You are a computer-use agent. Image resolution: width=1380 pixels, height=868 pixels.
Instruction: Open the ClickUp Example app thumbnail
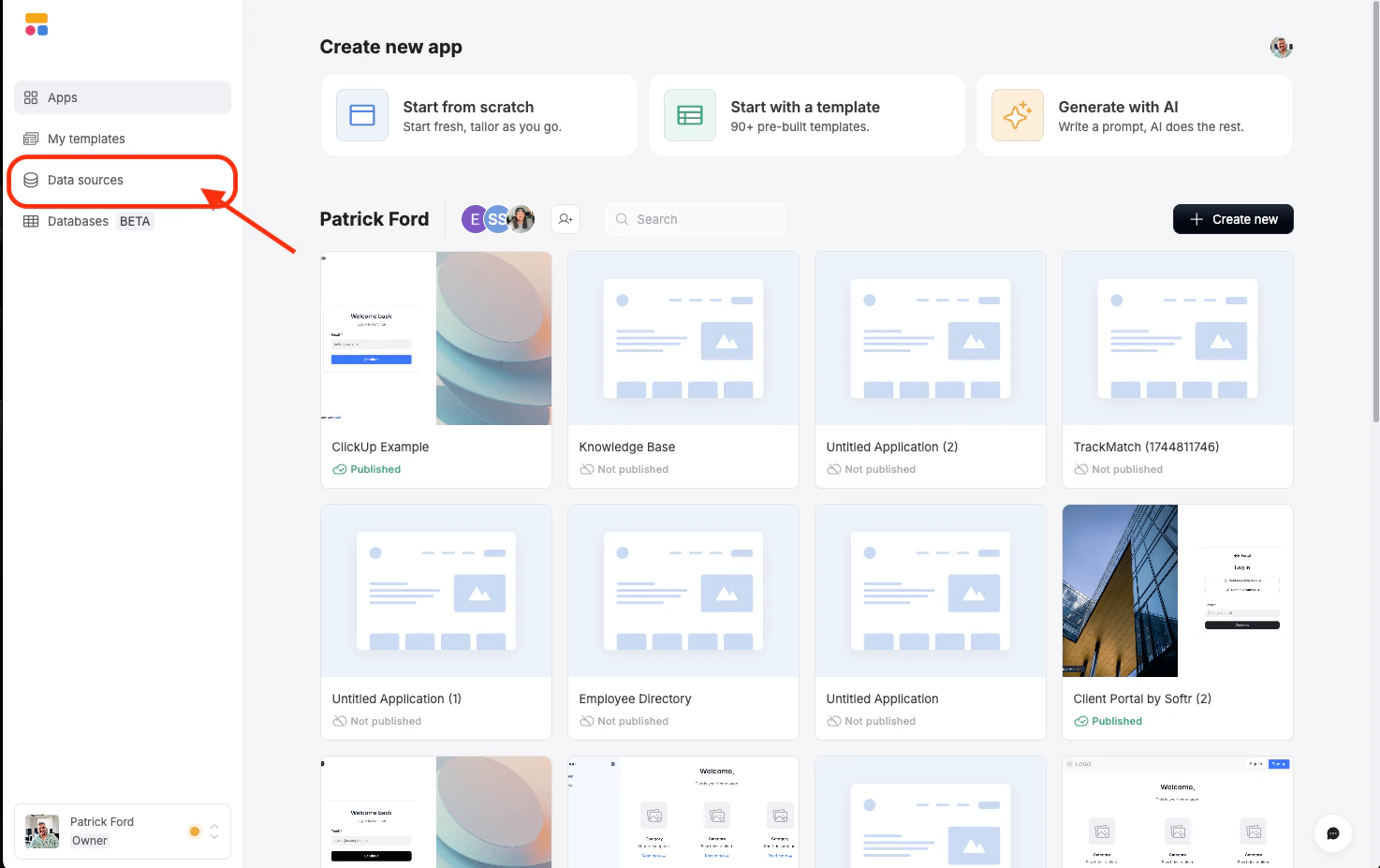click(x=436, y=338)
